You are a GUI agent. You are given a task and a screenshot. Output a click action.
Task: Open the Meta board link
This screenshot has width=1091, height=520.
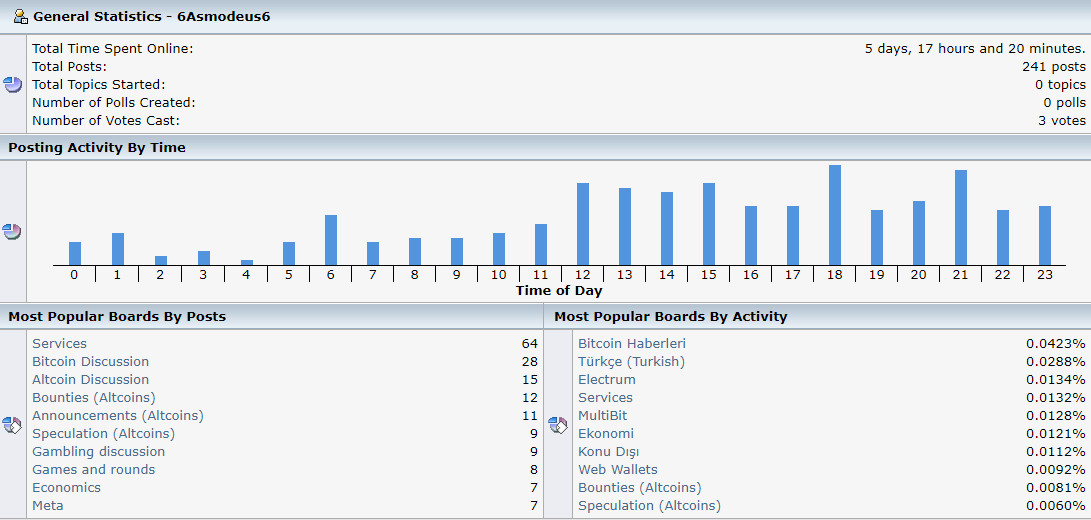[x=48, y=505]
